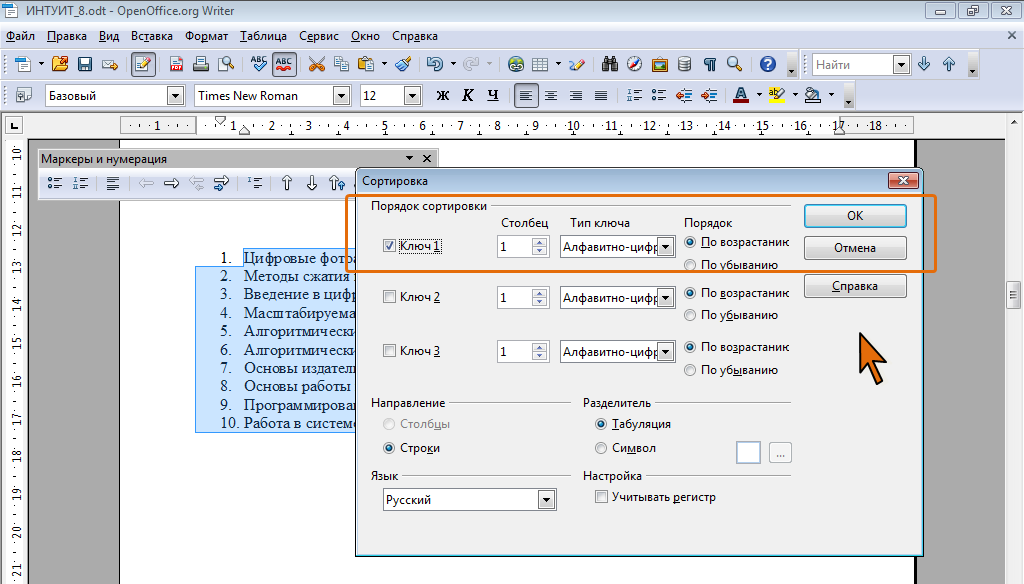Open Тип ключа dropdown for Ключ 3
This screenshot has width=1024, height=584.
(x=665, y=351)
